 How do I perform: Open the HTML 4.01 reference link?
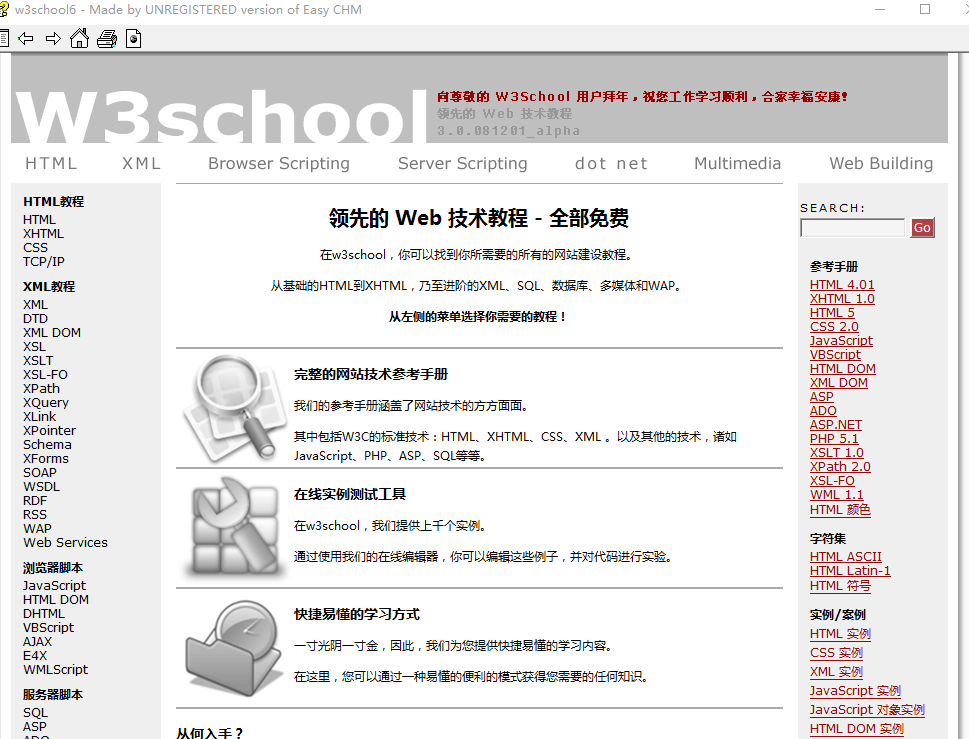(x=841, y=284)
